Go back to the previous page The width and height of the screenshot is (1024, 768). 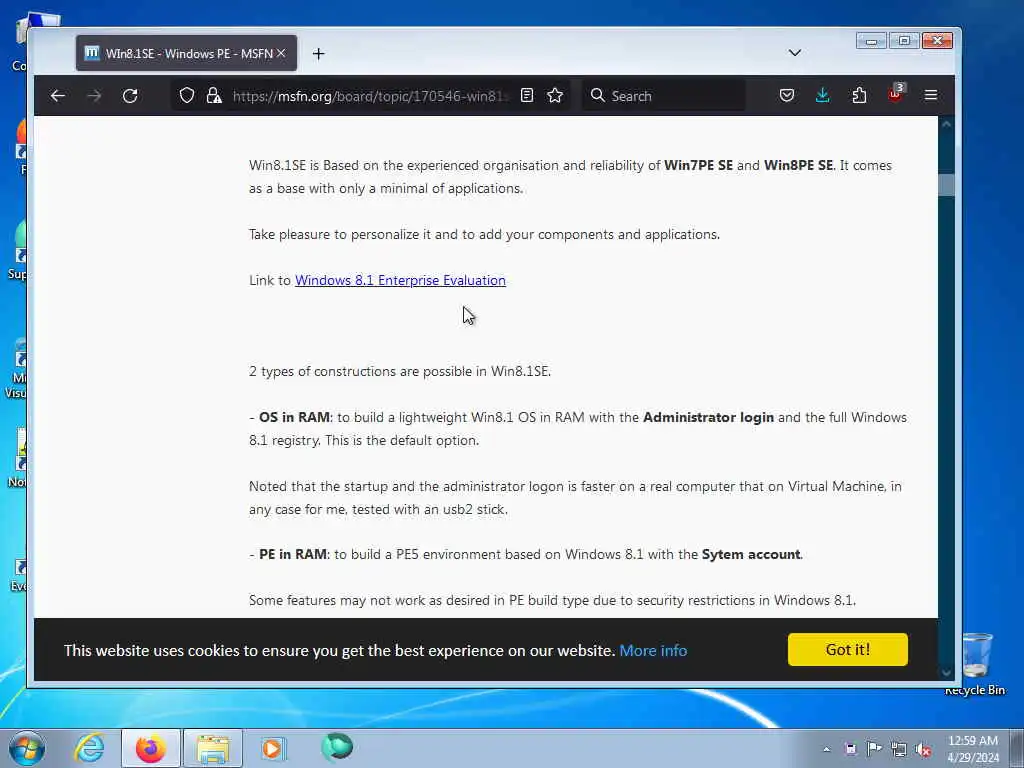(57, 96)
